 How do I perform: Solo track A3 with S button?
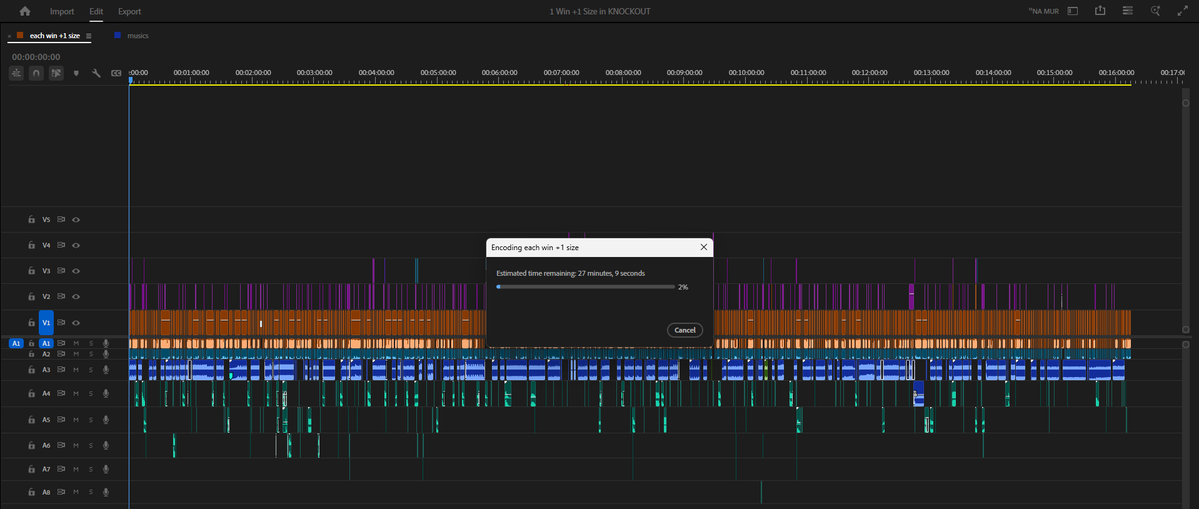(91, 370)
